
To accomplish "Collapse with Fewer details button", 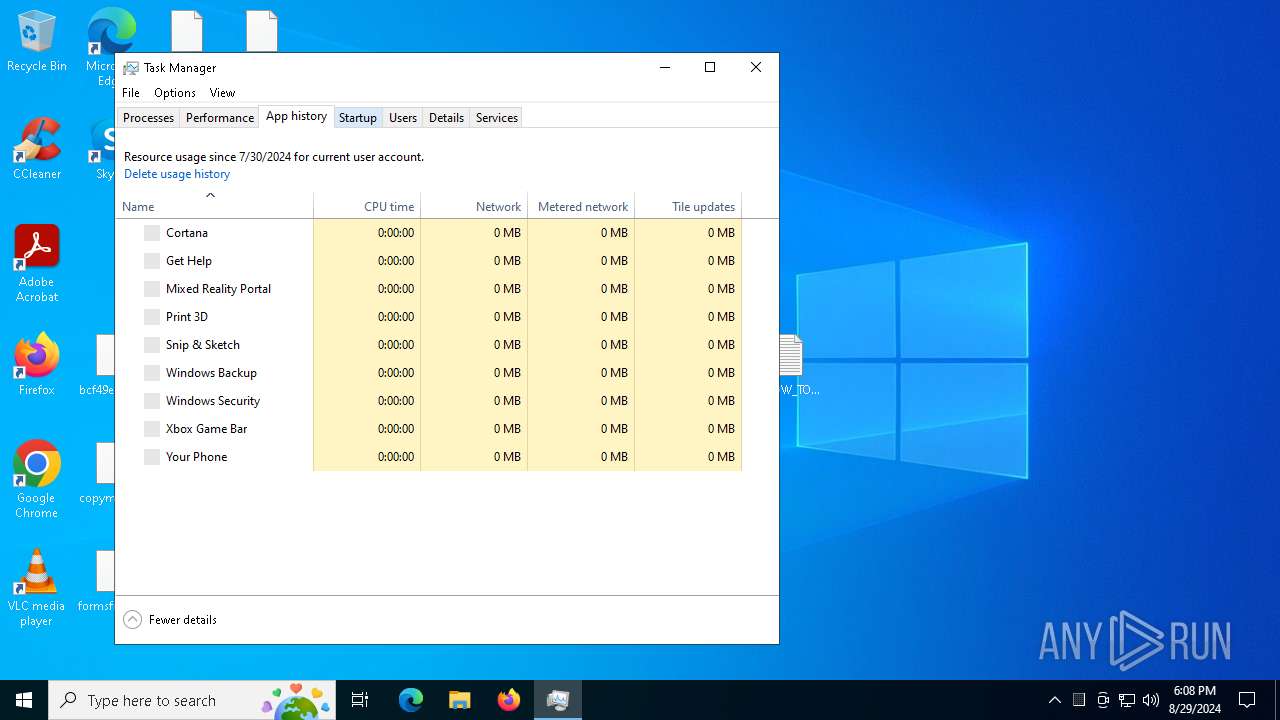I will (x=170, y=620).
